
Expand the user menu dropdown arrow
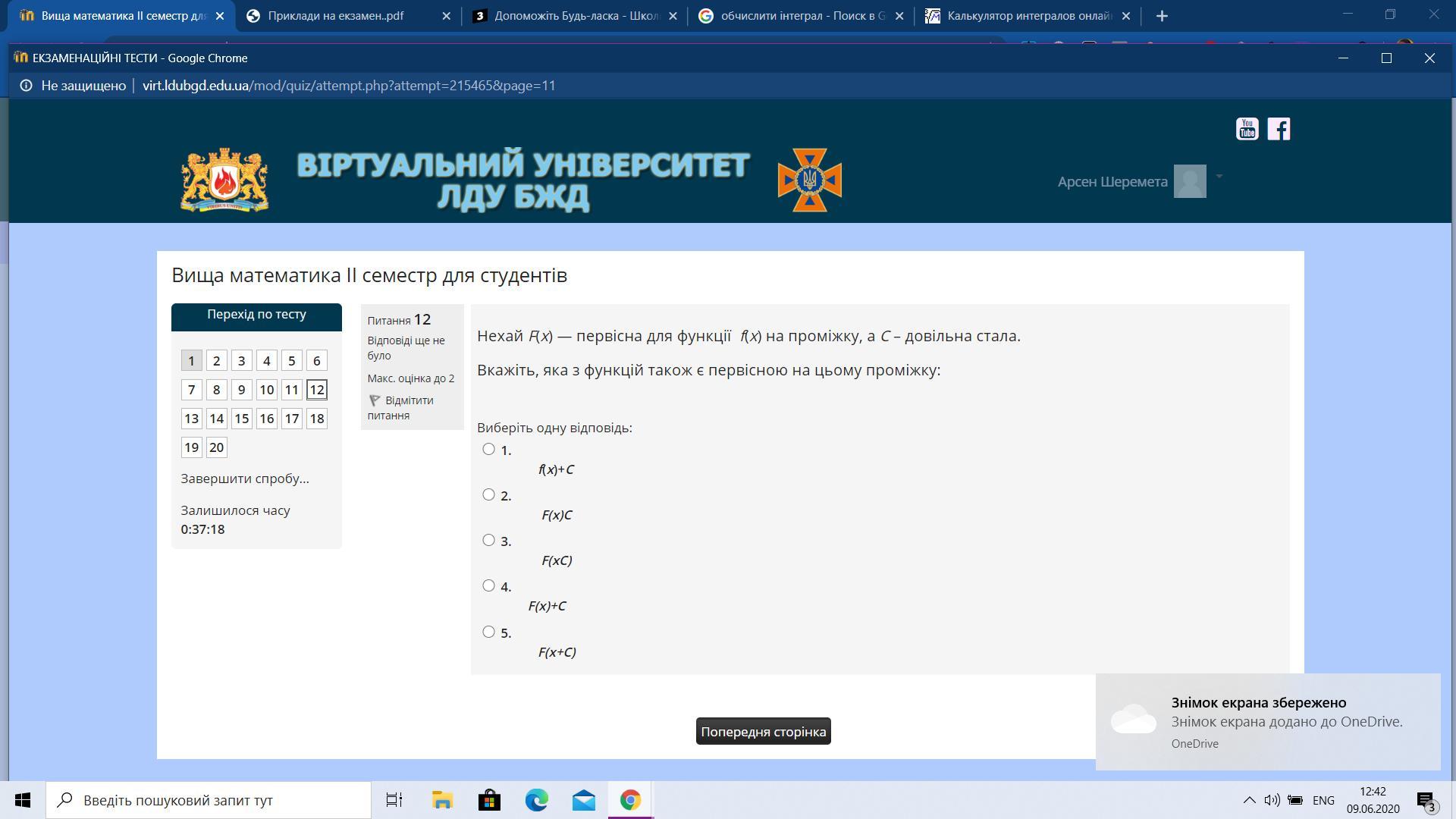click(x=1219, y=177)
